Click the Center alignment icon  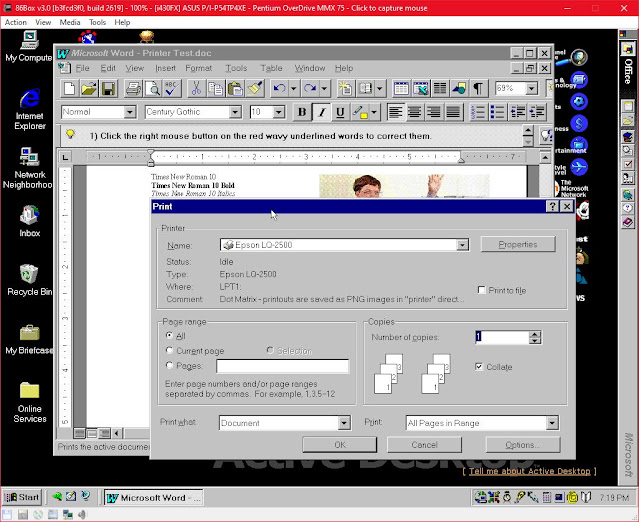pyautogui.click(x=414, y=112)
